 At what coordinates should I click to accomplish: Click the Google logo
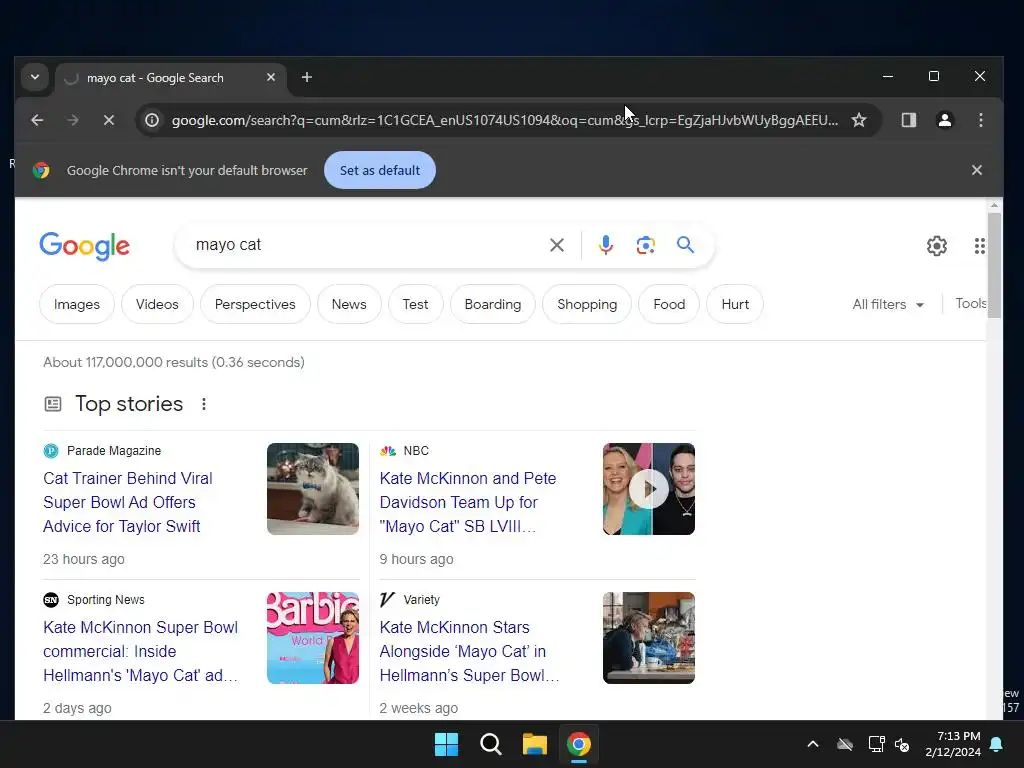(84, 246)
